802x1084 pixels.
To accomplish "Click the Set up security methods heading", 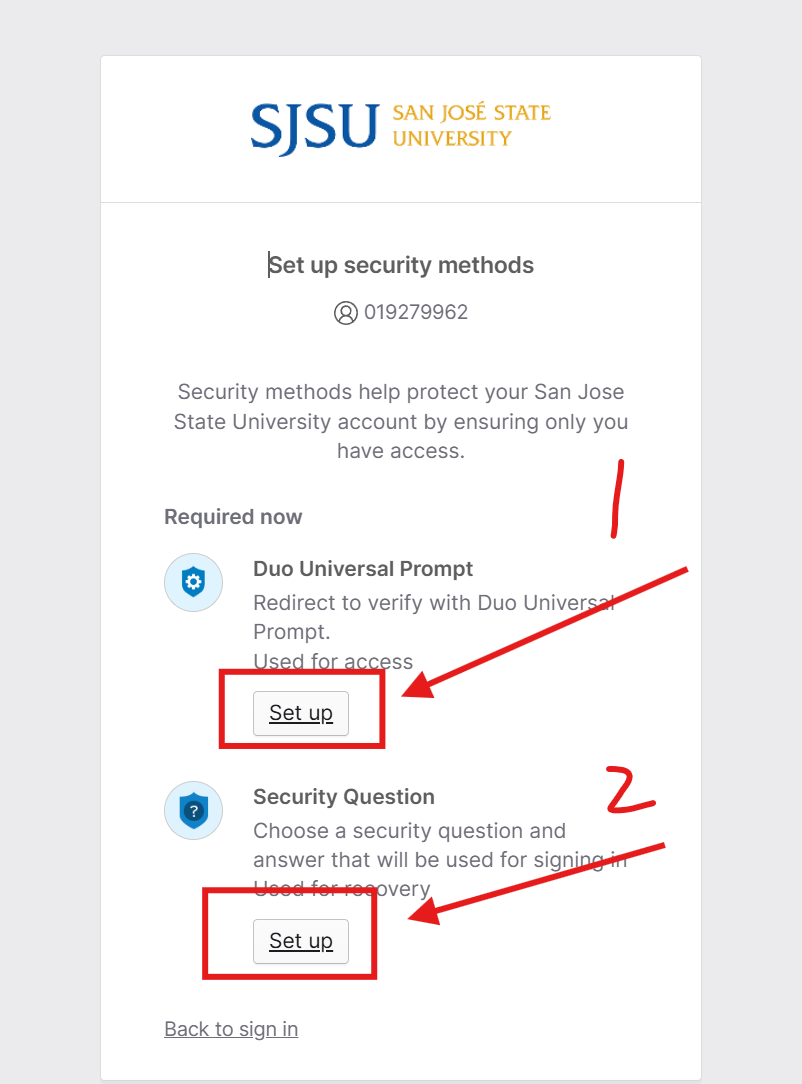I will (x=401, y=265).
